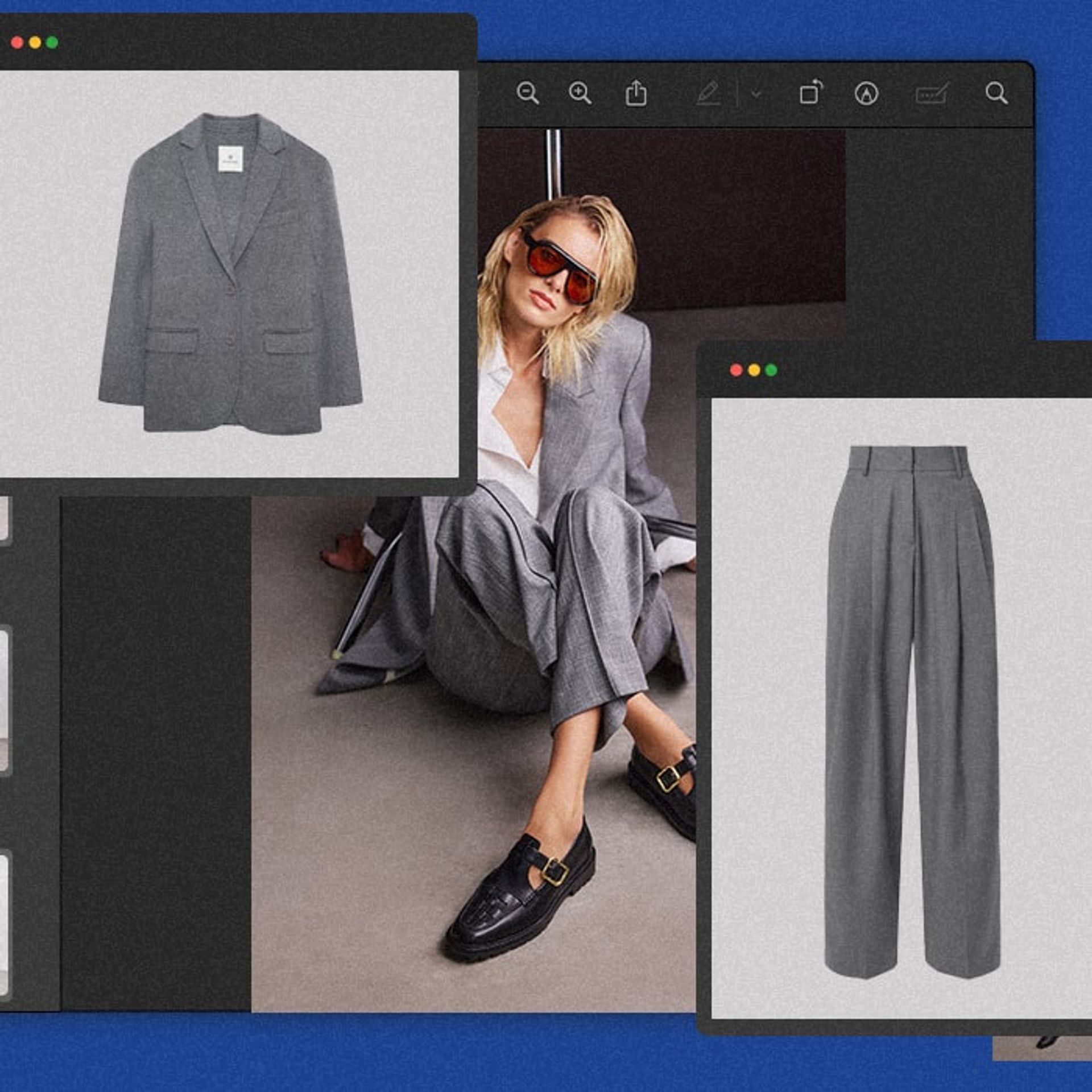
Task: Make the trousers window full screen
Action: tap(772, 370)
